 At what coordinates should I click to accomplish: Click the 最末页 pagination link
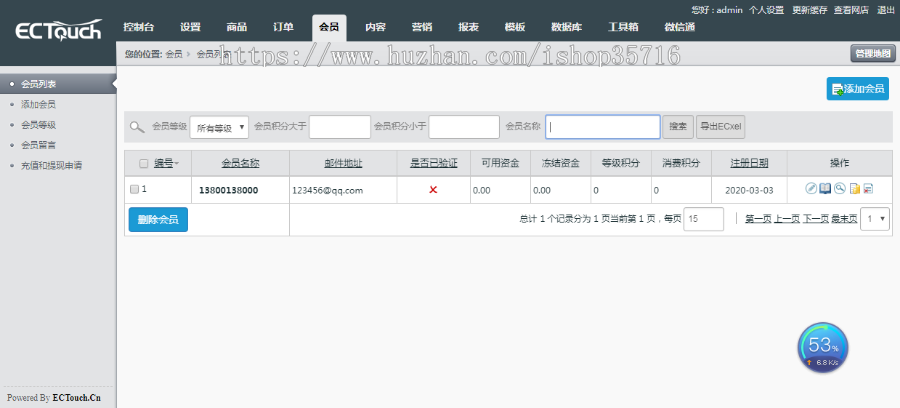[844, 219]
